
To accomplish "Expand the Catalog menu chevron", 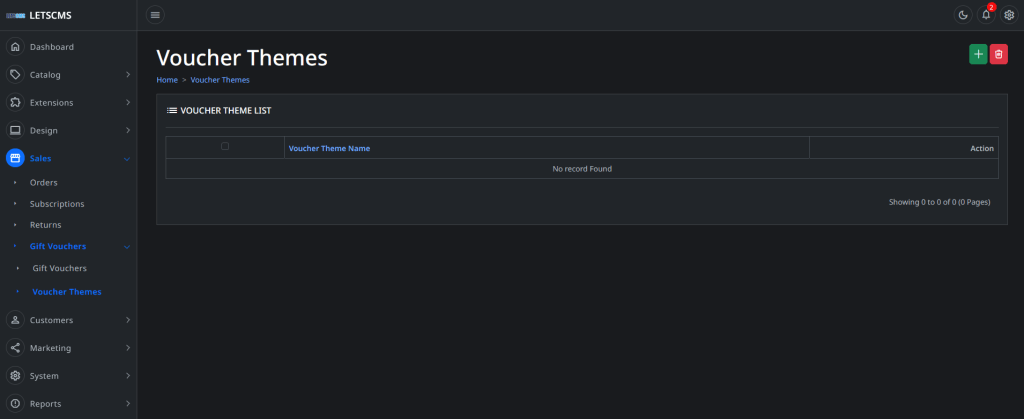I will (128, 75).
